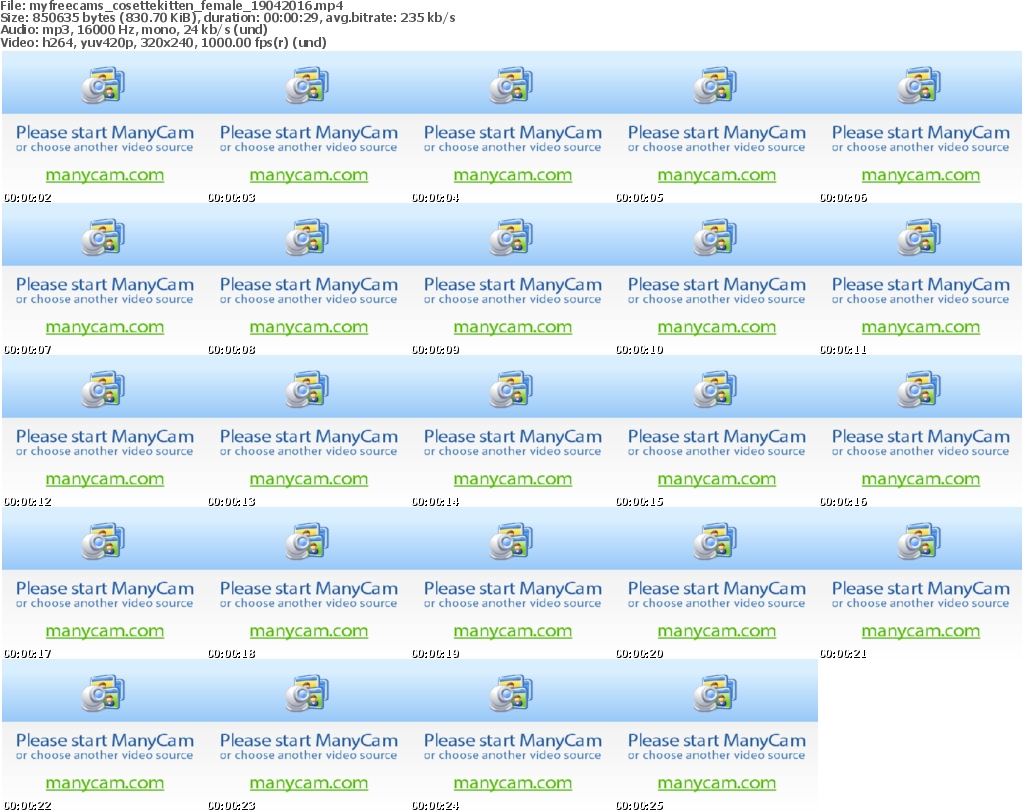Click the 00:00:25 timestamp label
The height and width of the screenshot is (811, 1024).
coord(639,806)
